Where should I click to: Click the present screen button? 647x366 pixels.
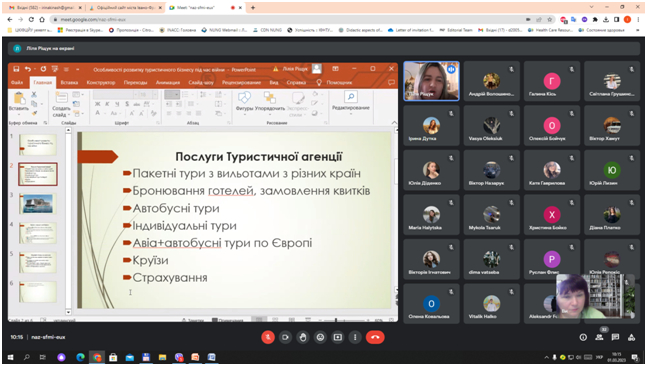[x=338, y=337]
